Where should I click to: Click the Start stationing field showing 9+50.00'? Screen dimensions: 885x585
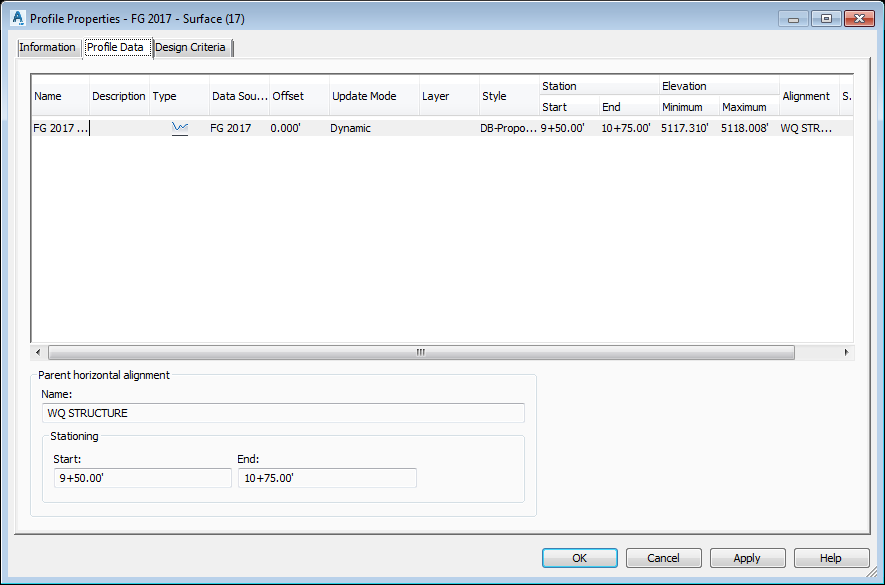pyautogui.click(x=142, y=477)
